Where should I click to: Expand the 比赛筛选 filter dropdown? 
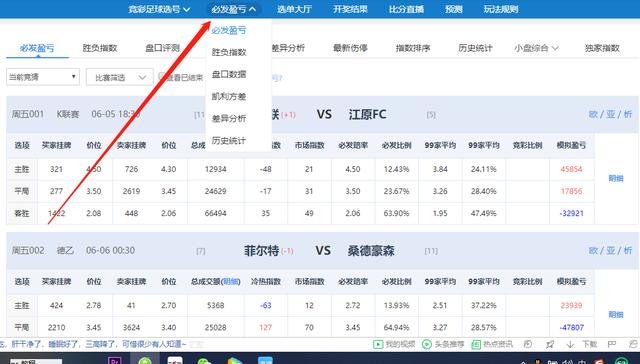(120, 77)
